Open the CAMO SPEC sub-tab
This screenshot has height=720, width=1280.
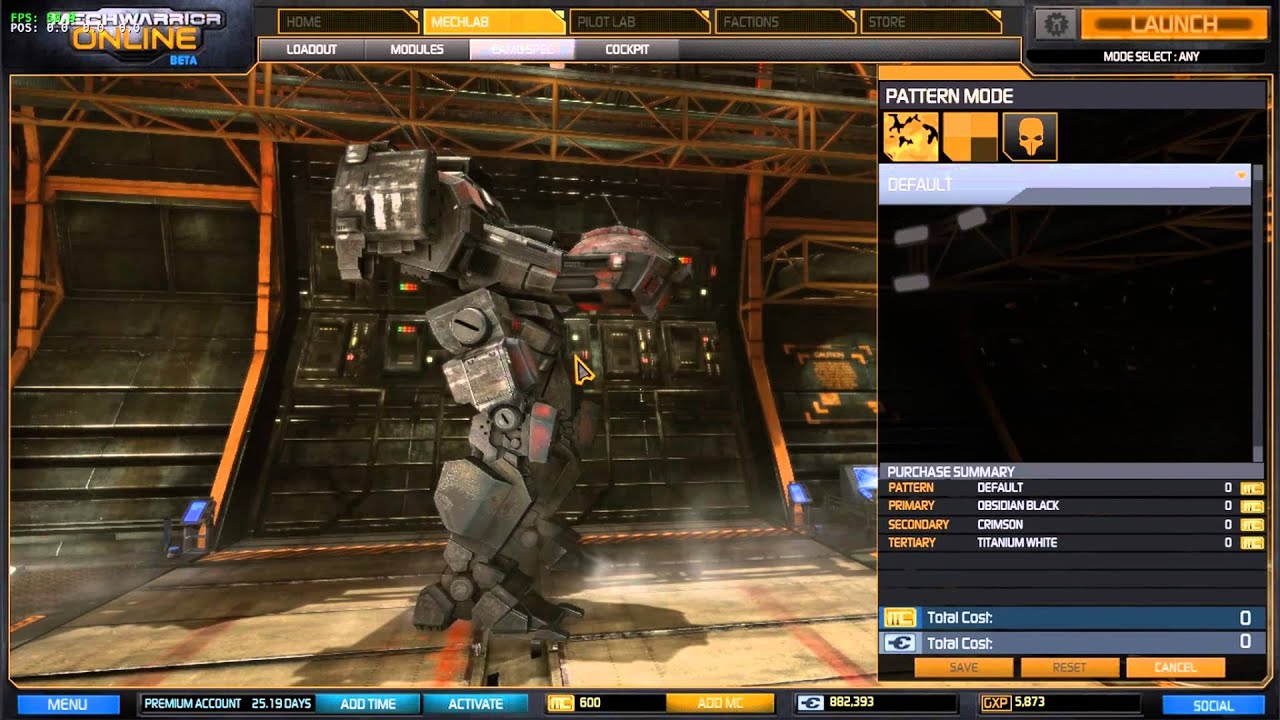click(x=522, y=49)
